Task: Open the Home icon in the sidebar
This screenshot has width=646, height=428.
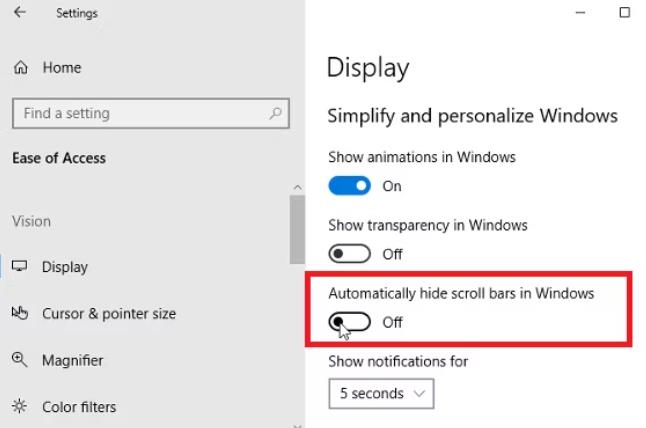Action: 21,67
